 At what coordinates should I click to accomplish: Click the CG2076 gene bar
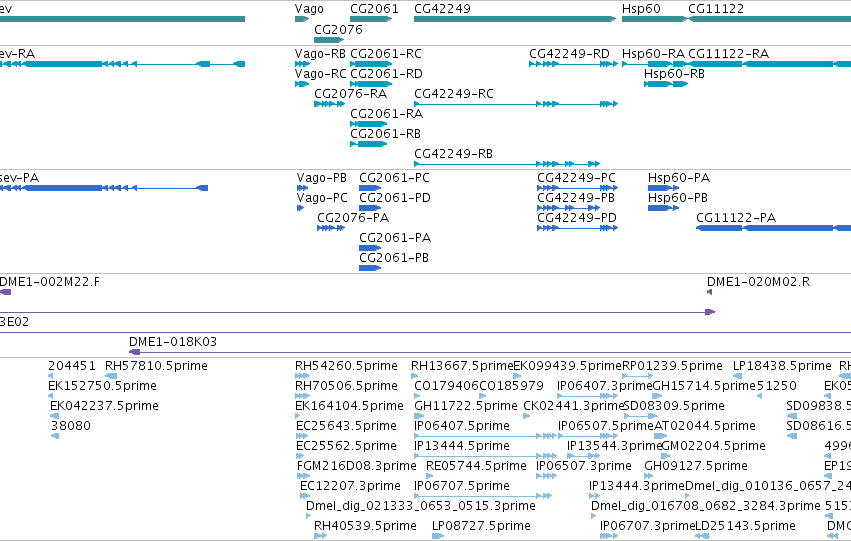(329, 40)
